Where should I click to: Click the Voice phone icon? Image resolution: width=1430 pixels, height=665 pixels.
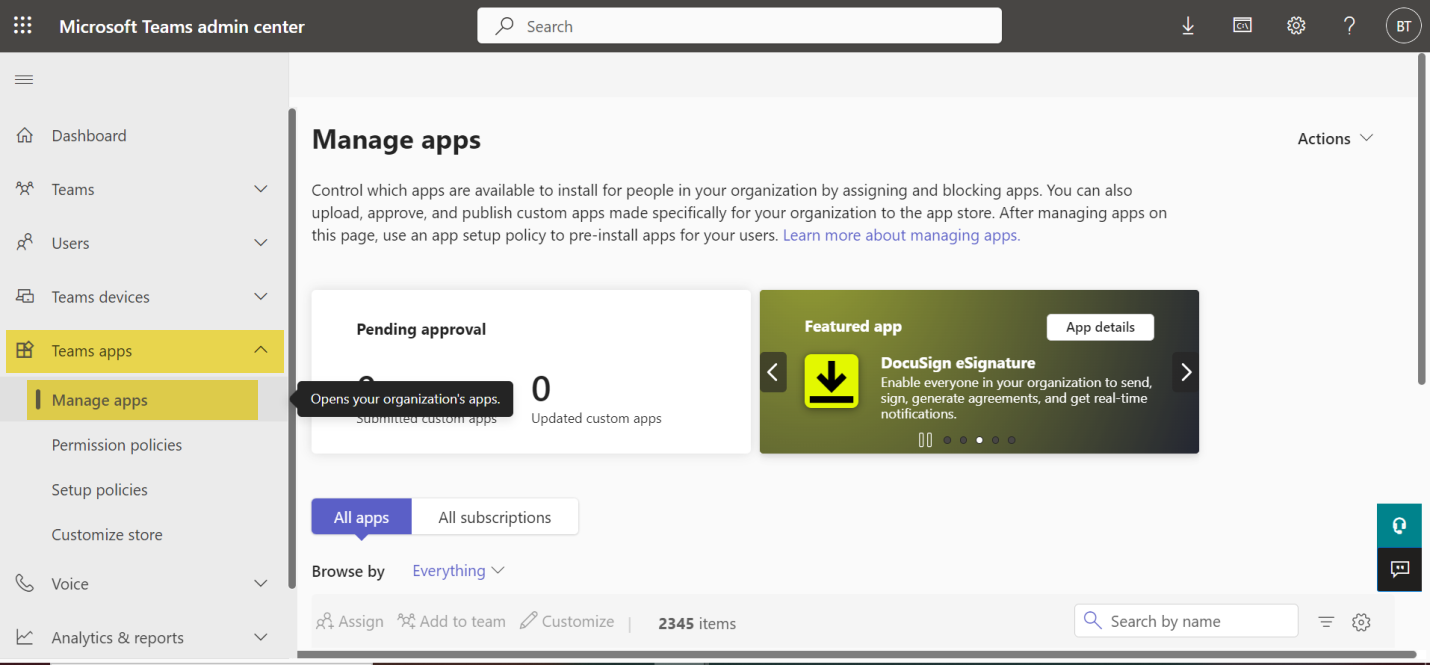point(25,584)
